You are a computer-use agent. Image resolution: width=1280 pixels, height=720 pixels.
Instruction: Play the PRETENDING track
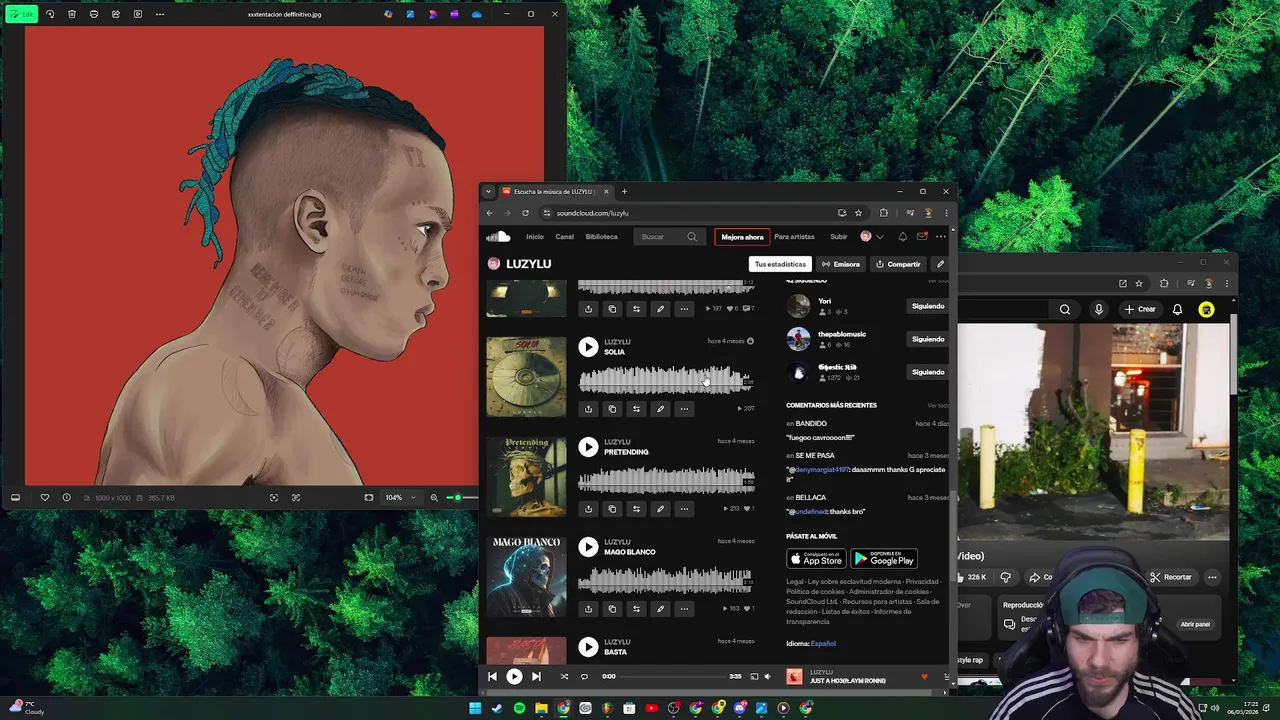[588, 447]
